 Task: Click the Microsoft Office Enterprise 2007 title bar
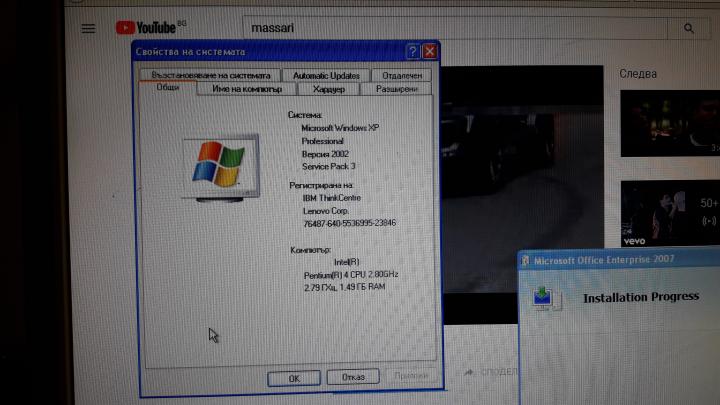pyautogui.click(x=619, y=260)
